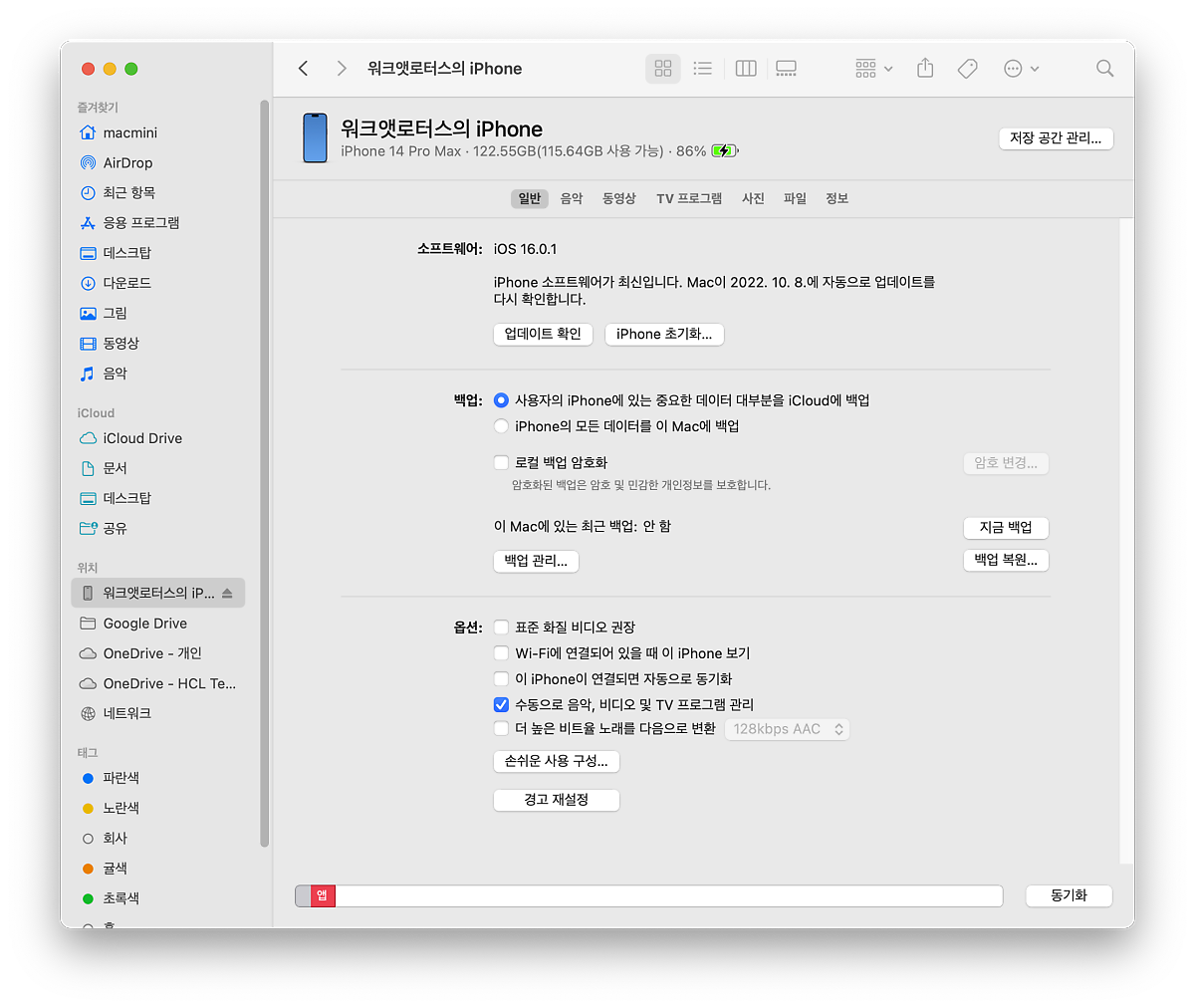
Task: Switch to the TV 프로그램 tab
Action: [x=689, y=198]
